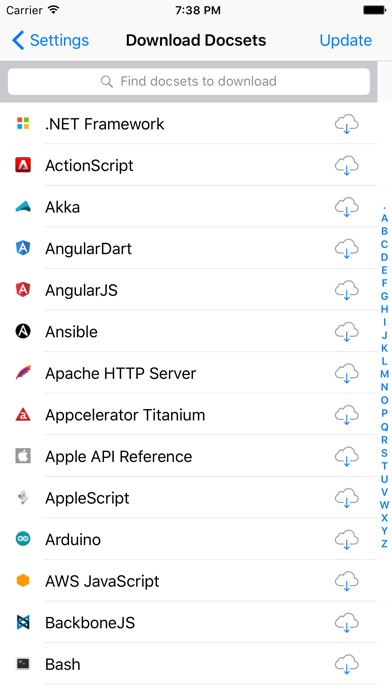
Task: Download the Ansible docset
Action: (x=346, y=332)
